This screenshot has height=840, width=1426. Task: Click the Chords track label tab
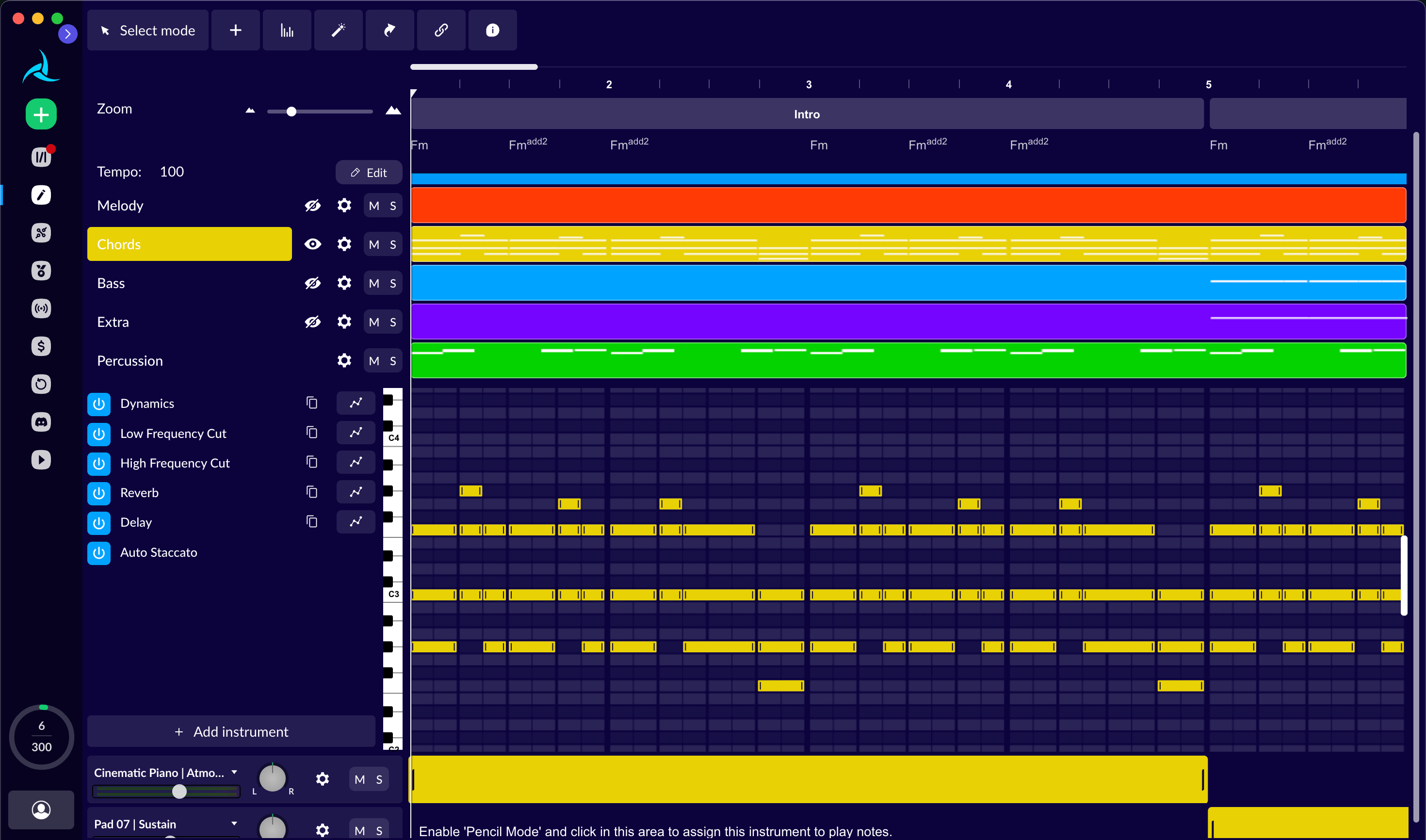pos(189,244)
